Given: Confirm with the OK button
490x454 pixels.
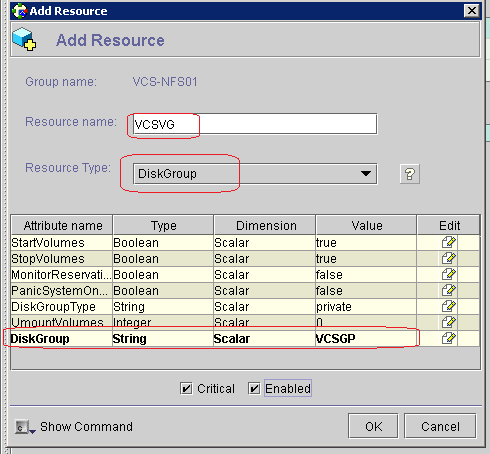Looking at the screenshot, I should 373,426.
